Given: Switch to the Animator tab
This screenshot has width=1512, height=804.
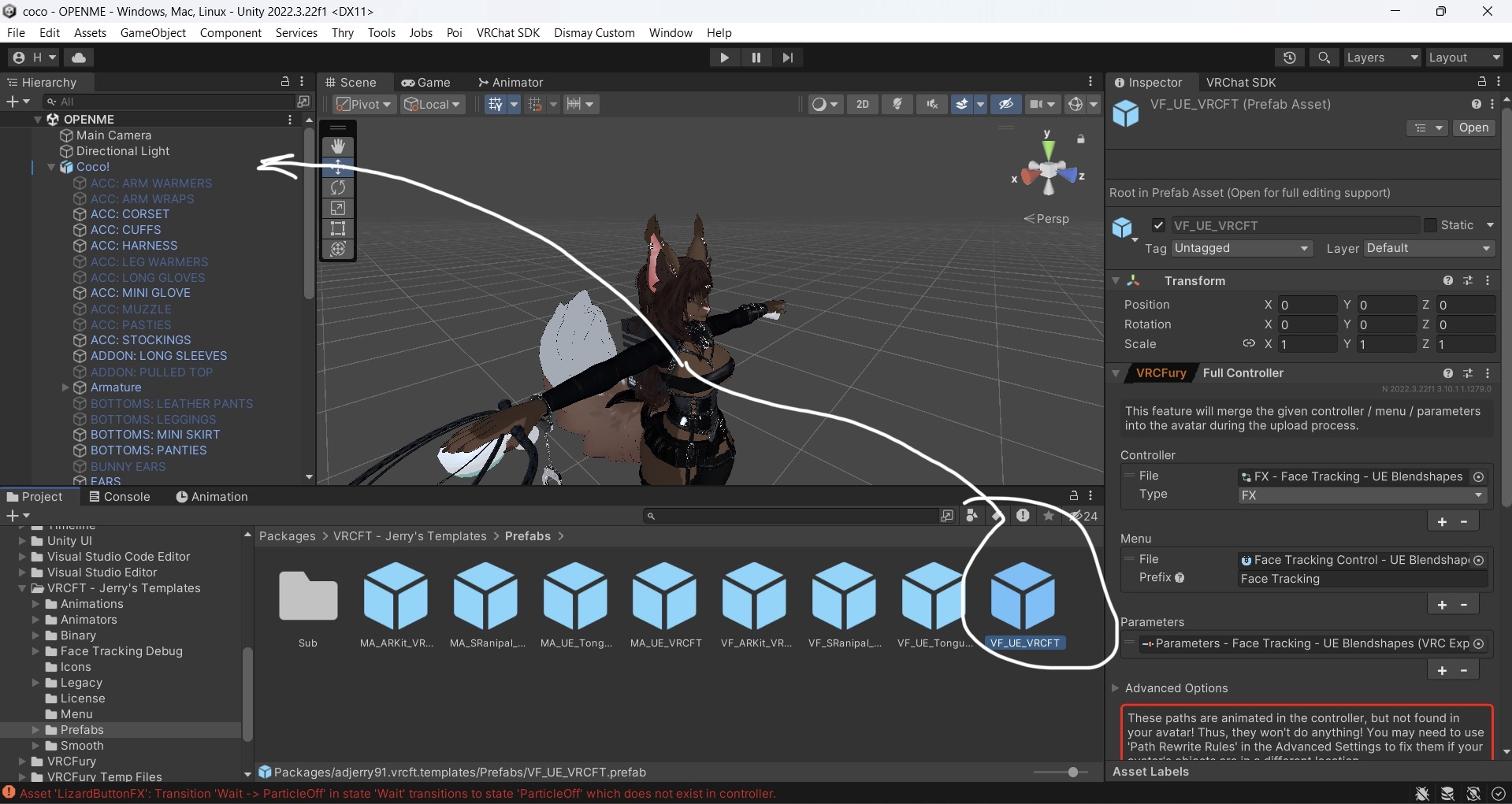Looking at the screenshot, I should tap(510, 82).
